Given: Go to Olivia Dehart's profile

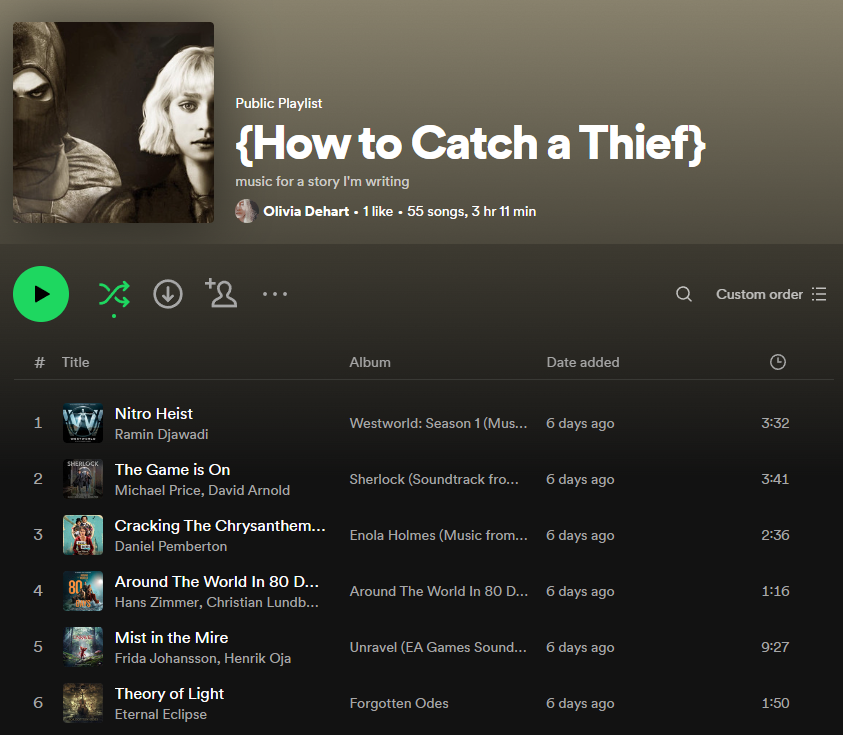Looking at the screenshot, I should [x=306, y=211].
